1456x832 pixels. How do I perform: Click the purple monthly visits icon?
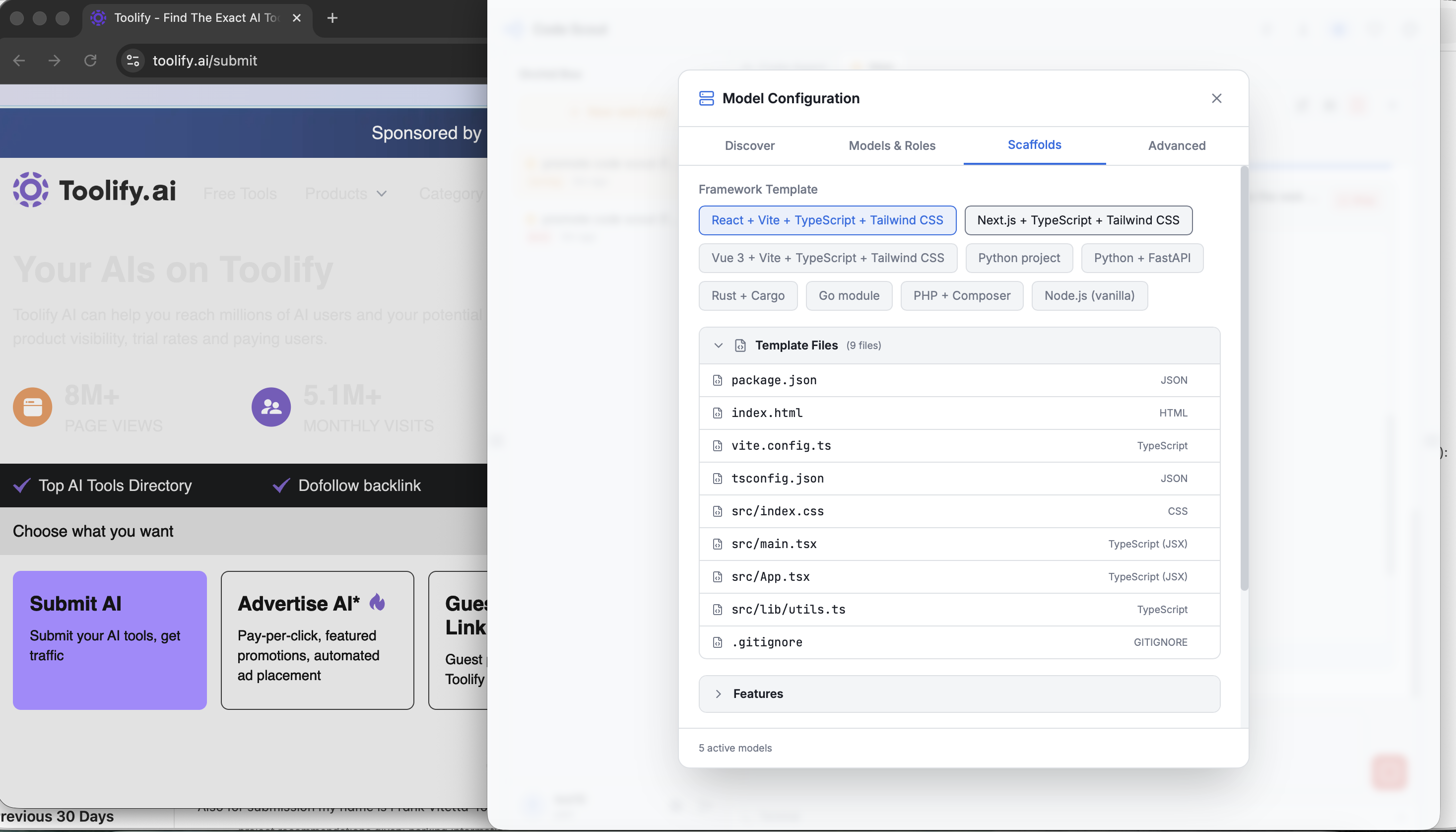pyautogui.click(x=271, y=407)
